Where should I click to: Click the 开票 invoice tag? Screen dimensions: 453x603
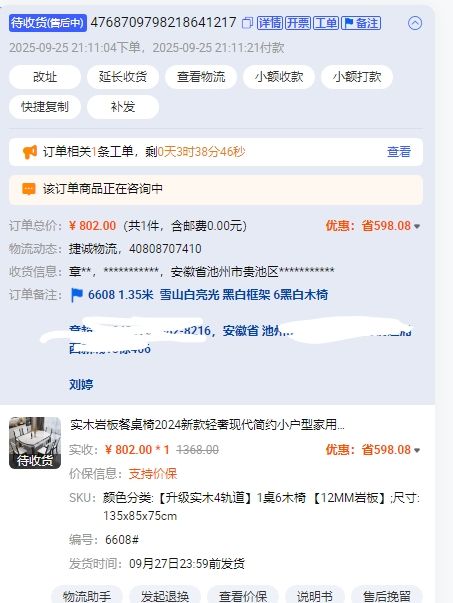point(298,23)
